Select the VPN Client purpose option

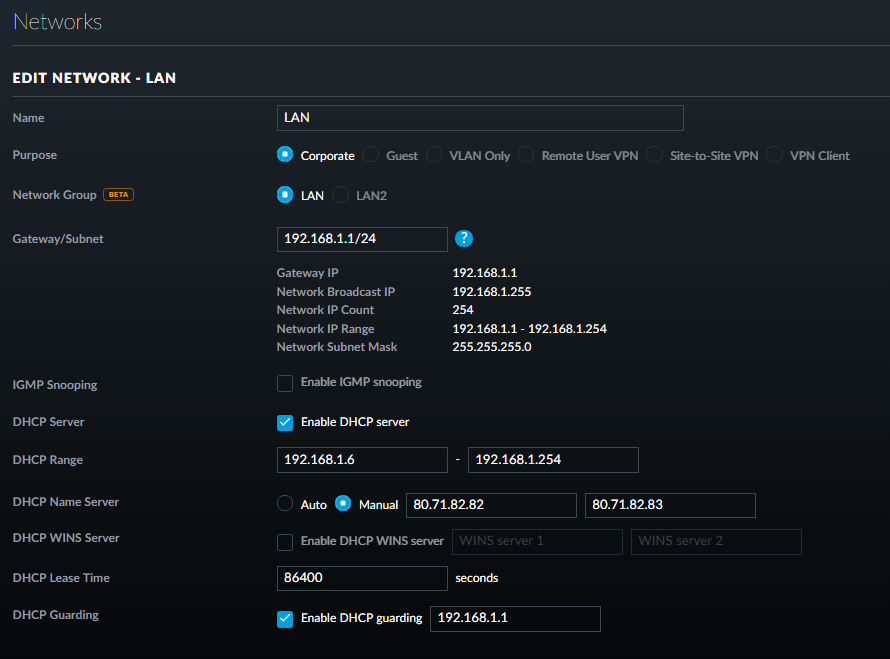click(x=775, y=155)
